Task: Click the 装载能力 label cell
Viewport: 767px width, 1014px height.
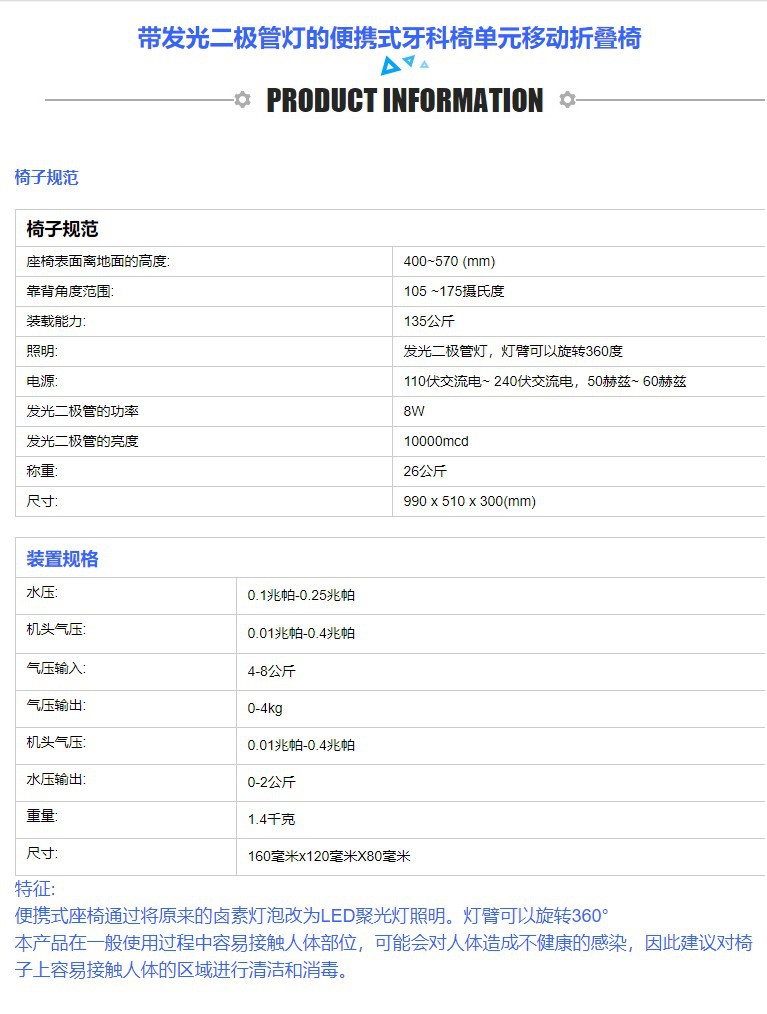Action: [x=204, y=321]
